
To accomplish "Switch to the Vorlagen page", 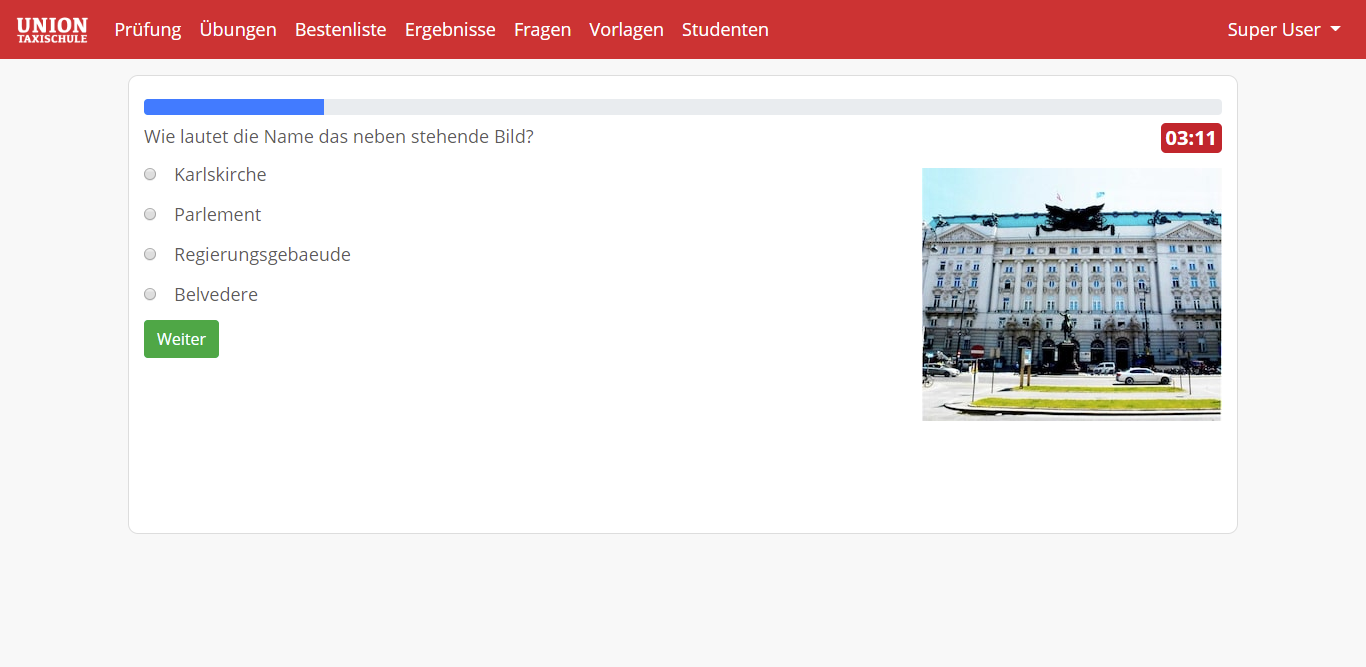I will tap(626, 30).
